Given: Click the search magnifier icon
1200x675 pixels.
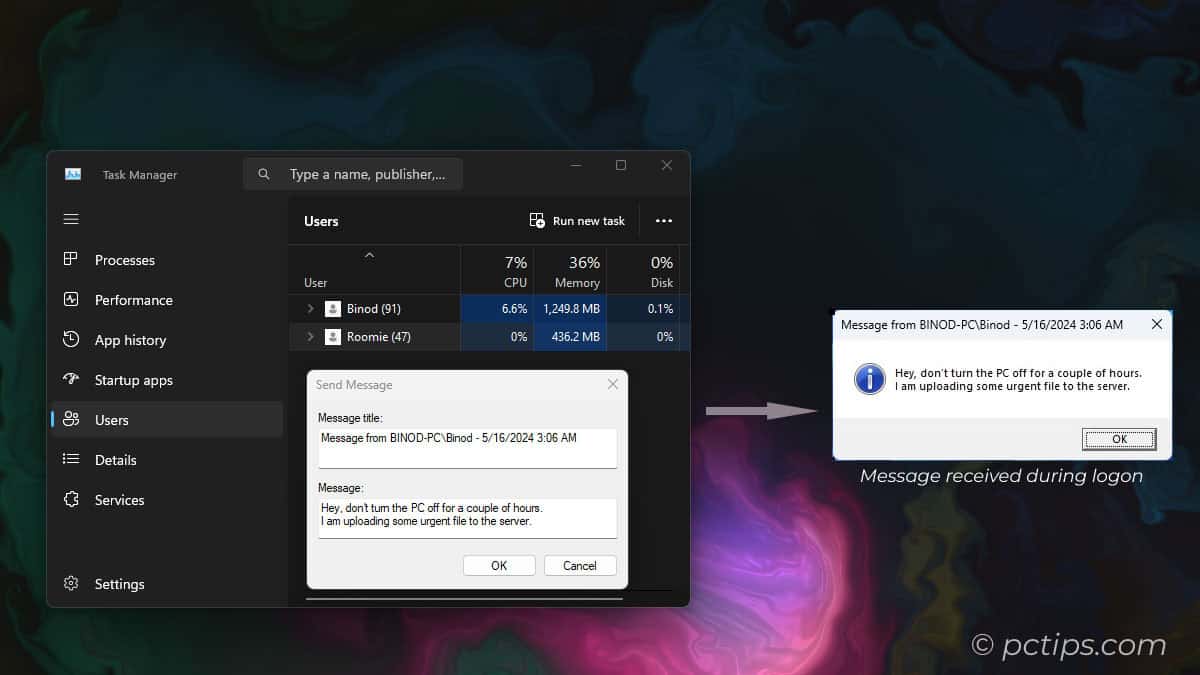Looking at the screenshot, I should coord(263,173).
